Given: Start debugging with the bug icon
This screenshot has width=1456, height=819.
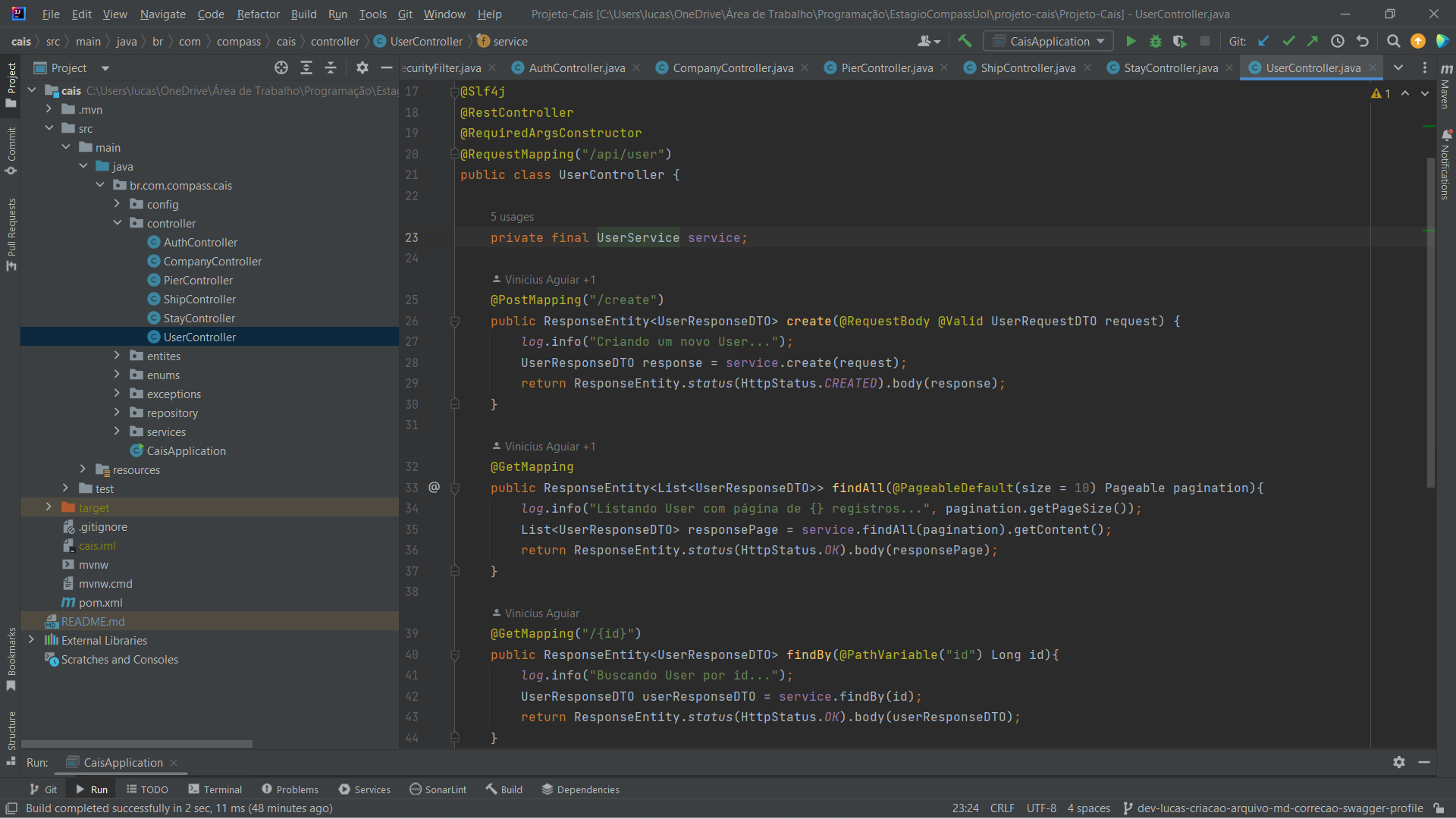Looking at the screenshot, I should (1155, 41).
